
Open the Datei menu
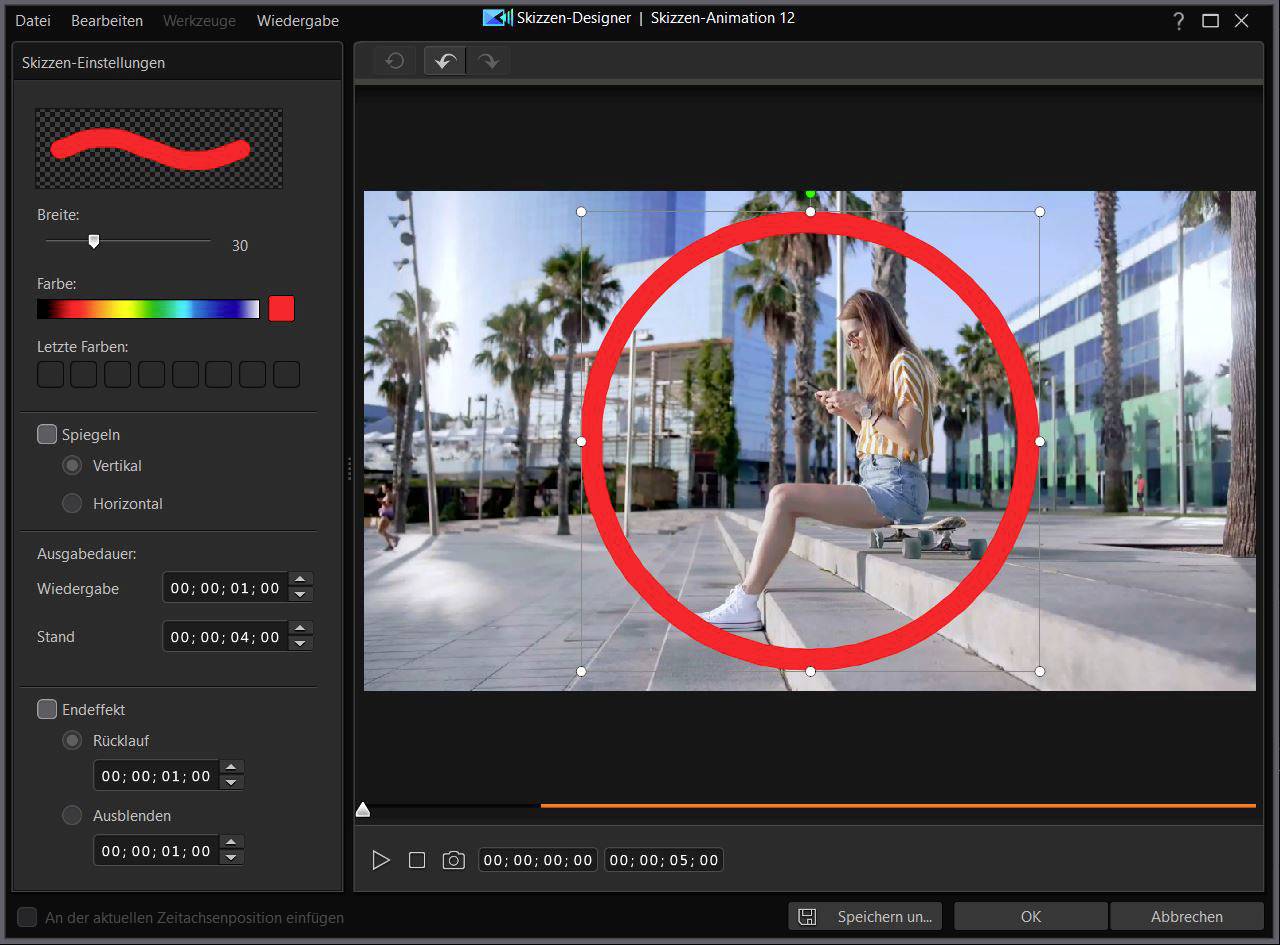(33, 21)
